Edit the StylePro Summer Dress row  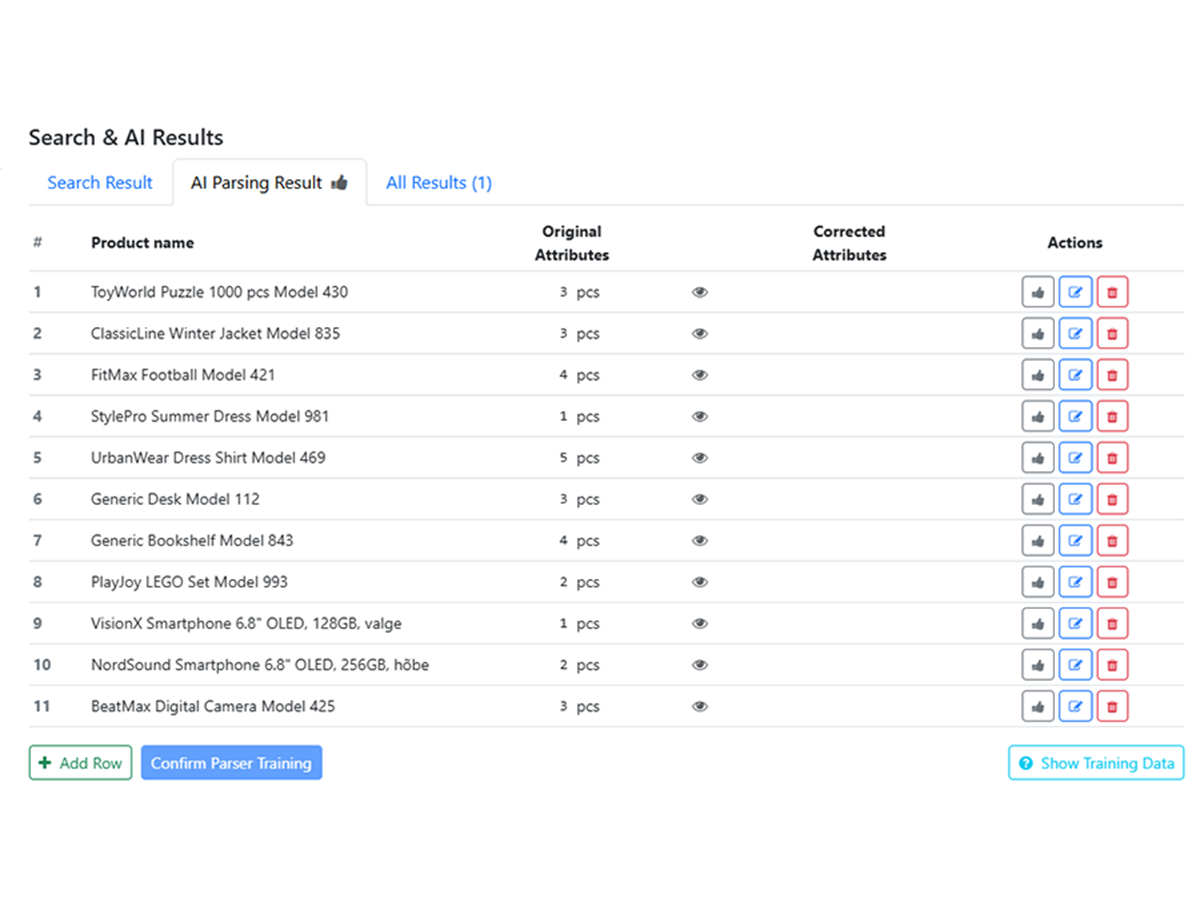[1075, 417]
